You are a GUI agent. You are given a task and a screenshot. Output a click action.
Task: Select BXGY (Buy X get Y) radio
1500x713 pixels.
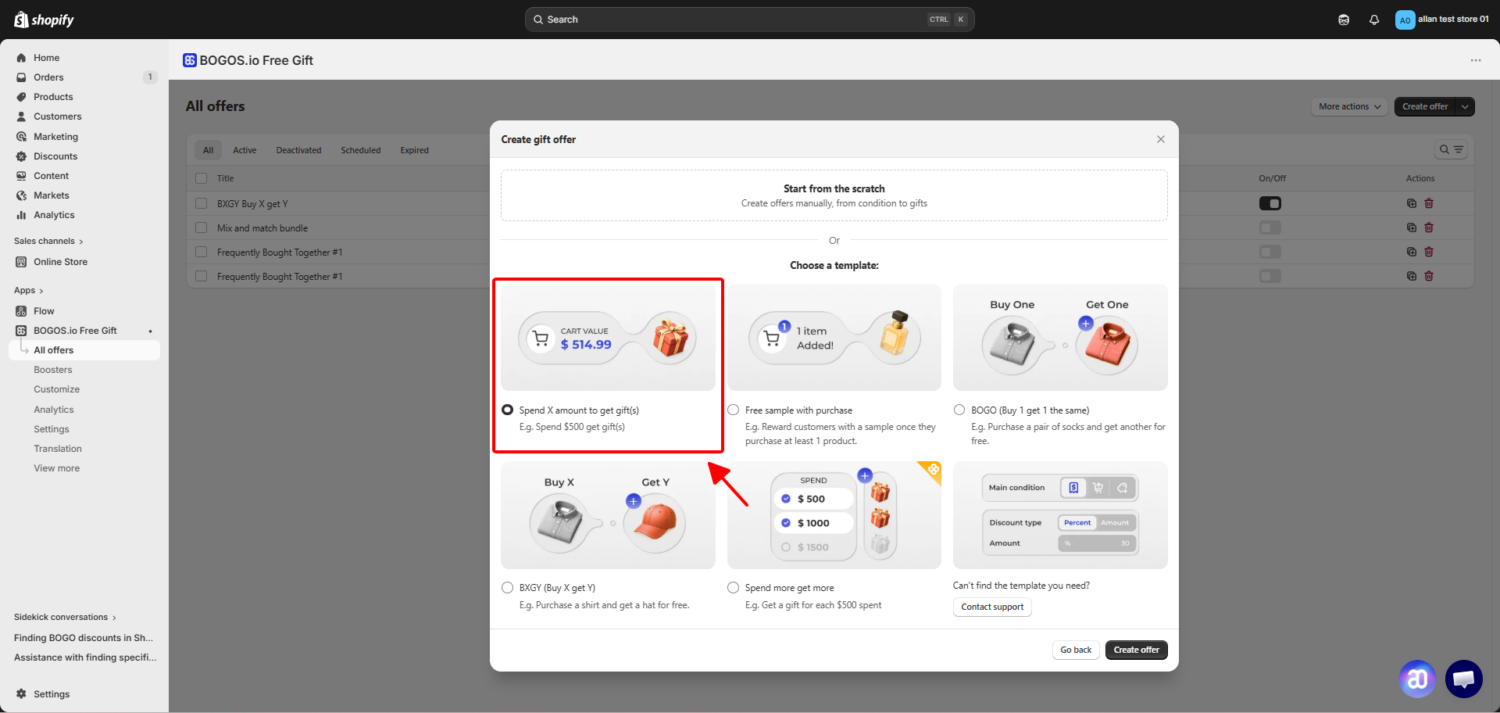(508, 588)
